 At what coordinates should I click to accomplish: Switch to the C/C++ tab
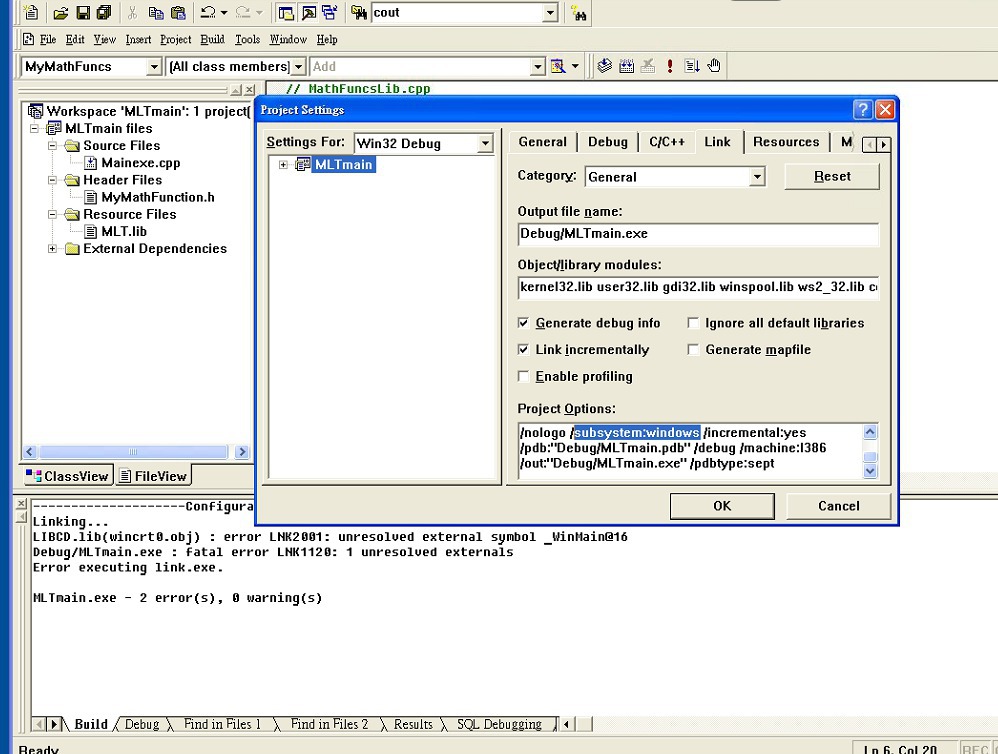pyautogui.click(x=667, y=142)
